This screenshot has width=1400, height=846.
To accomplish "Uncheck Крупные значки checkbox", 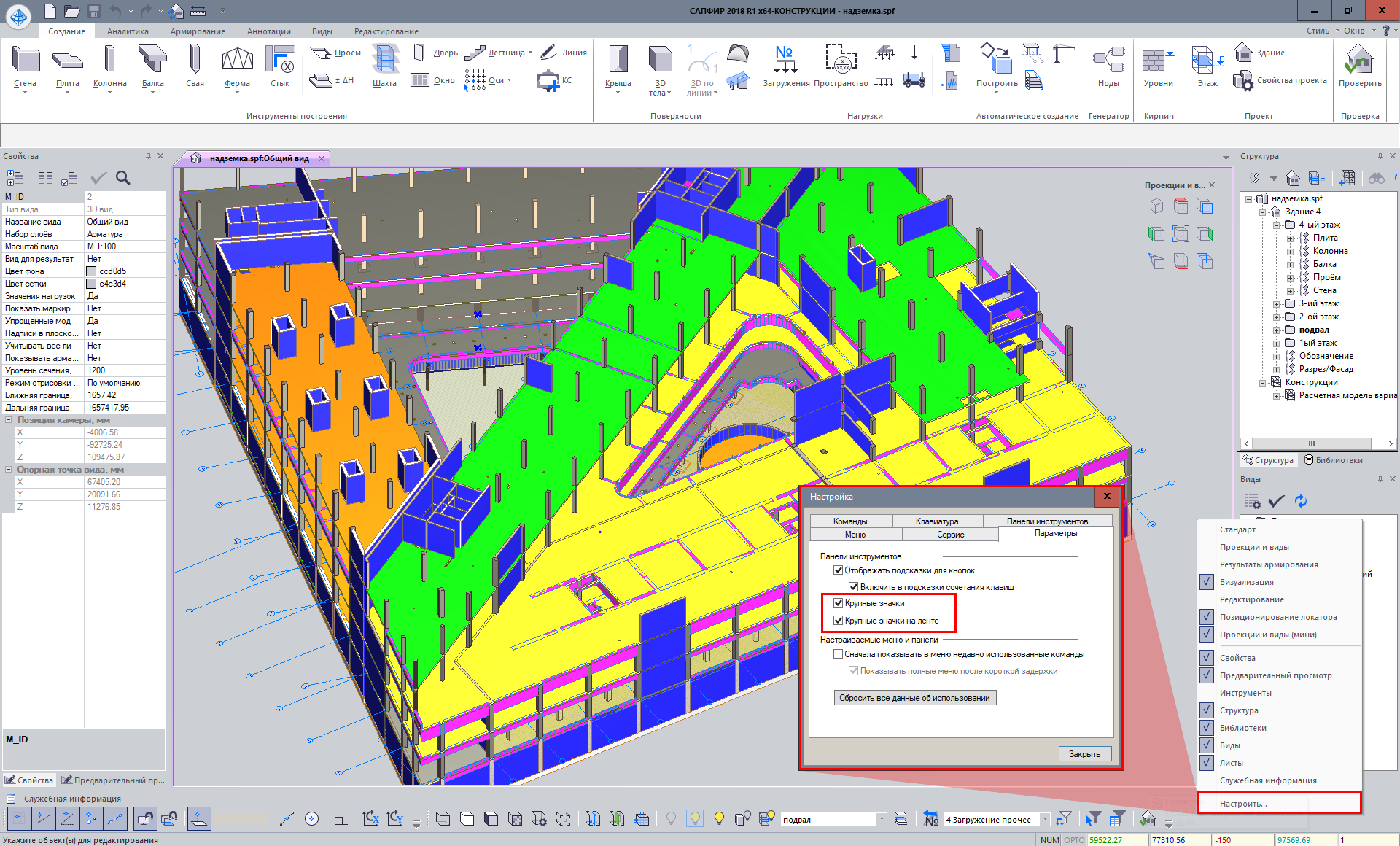I will tap(839, 603).
